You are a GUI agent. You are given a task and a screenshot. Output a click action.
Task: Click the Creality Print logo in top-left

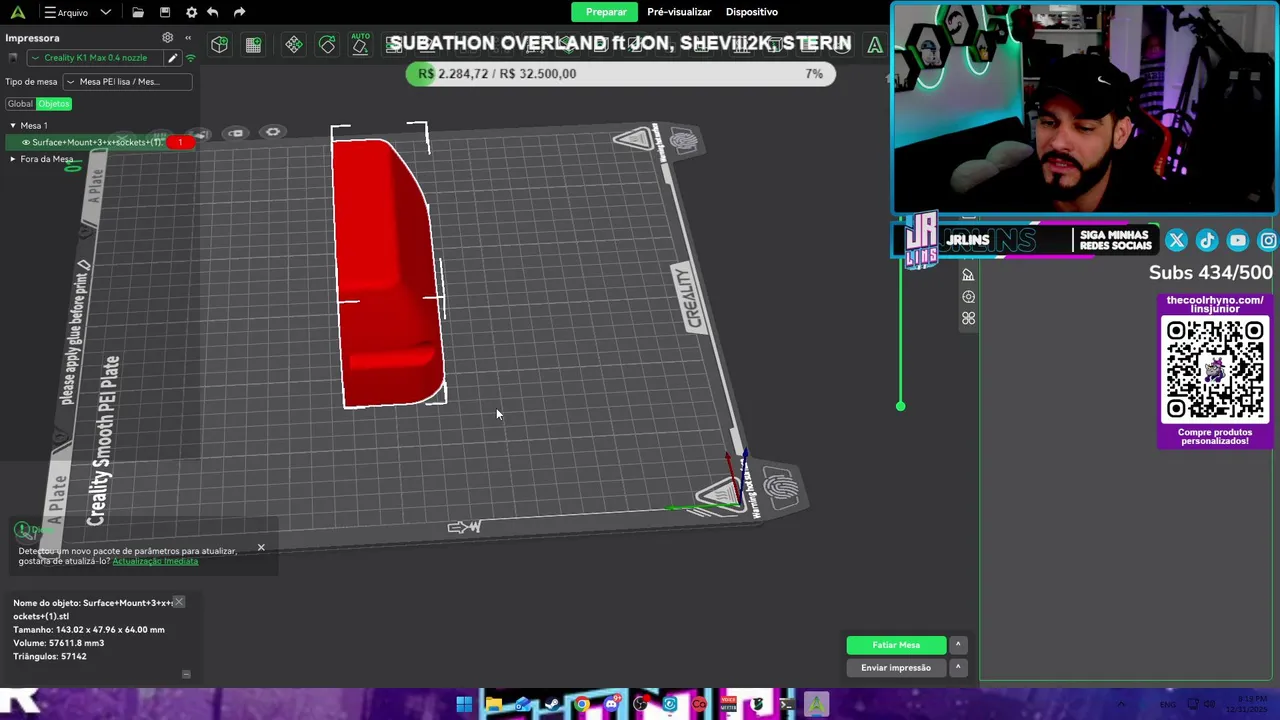pos(16,12)
